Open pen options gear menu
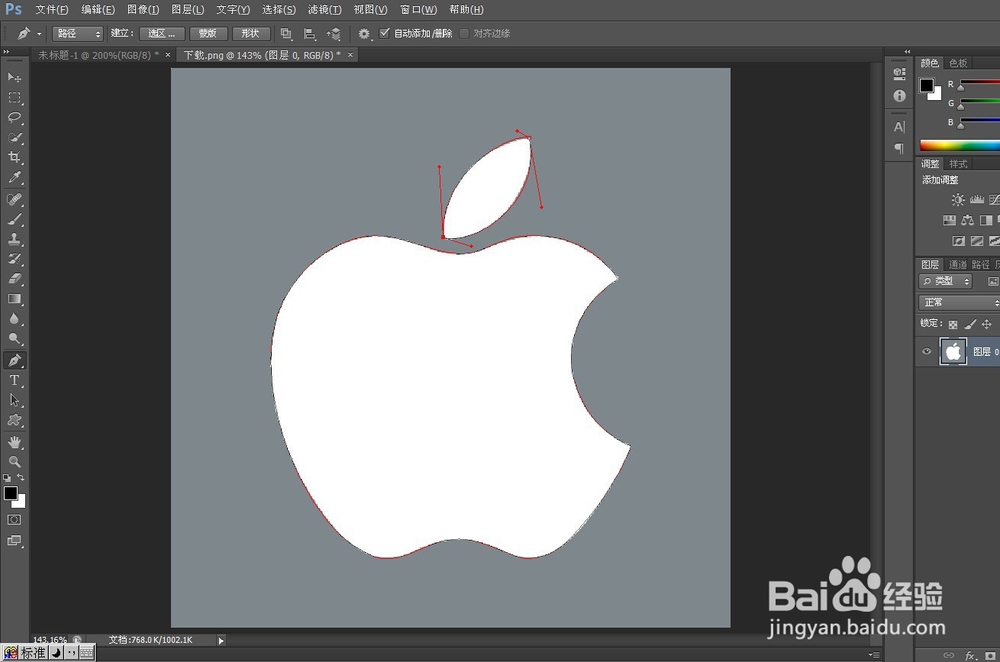 [x=364, y=34]
